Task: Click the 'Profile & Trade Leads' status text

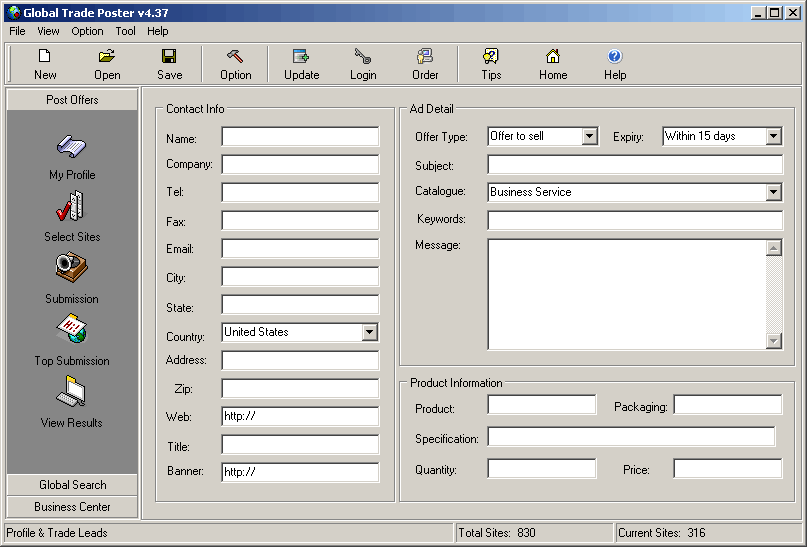Action: pyautogui.click(x=57, y=533)
